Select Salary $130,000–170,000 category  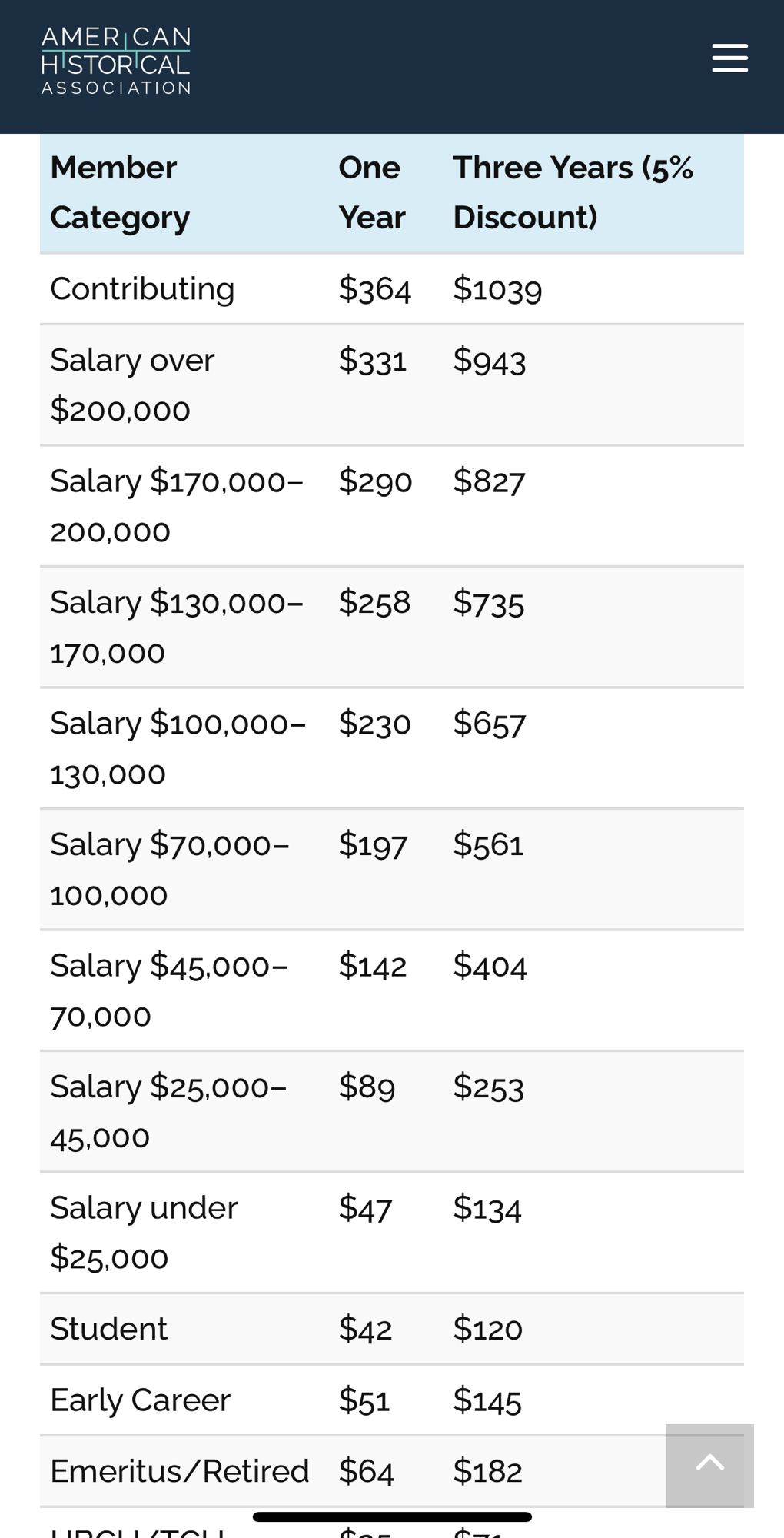click(176, 627)
